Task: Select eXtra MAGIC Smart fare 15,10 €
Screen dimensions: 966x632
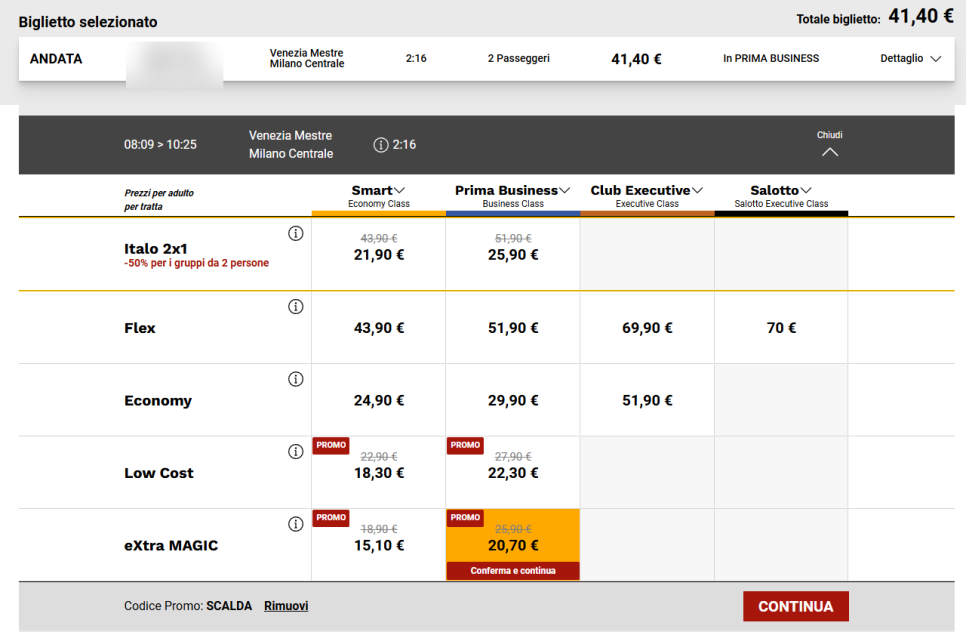Action: point(378,545)
